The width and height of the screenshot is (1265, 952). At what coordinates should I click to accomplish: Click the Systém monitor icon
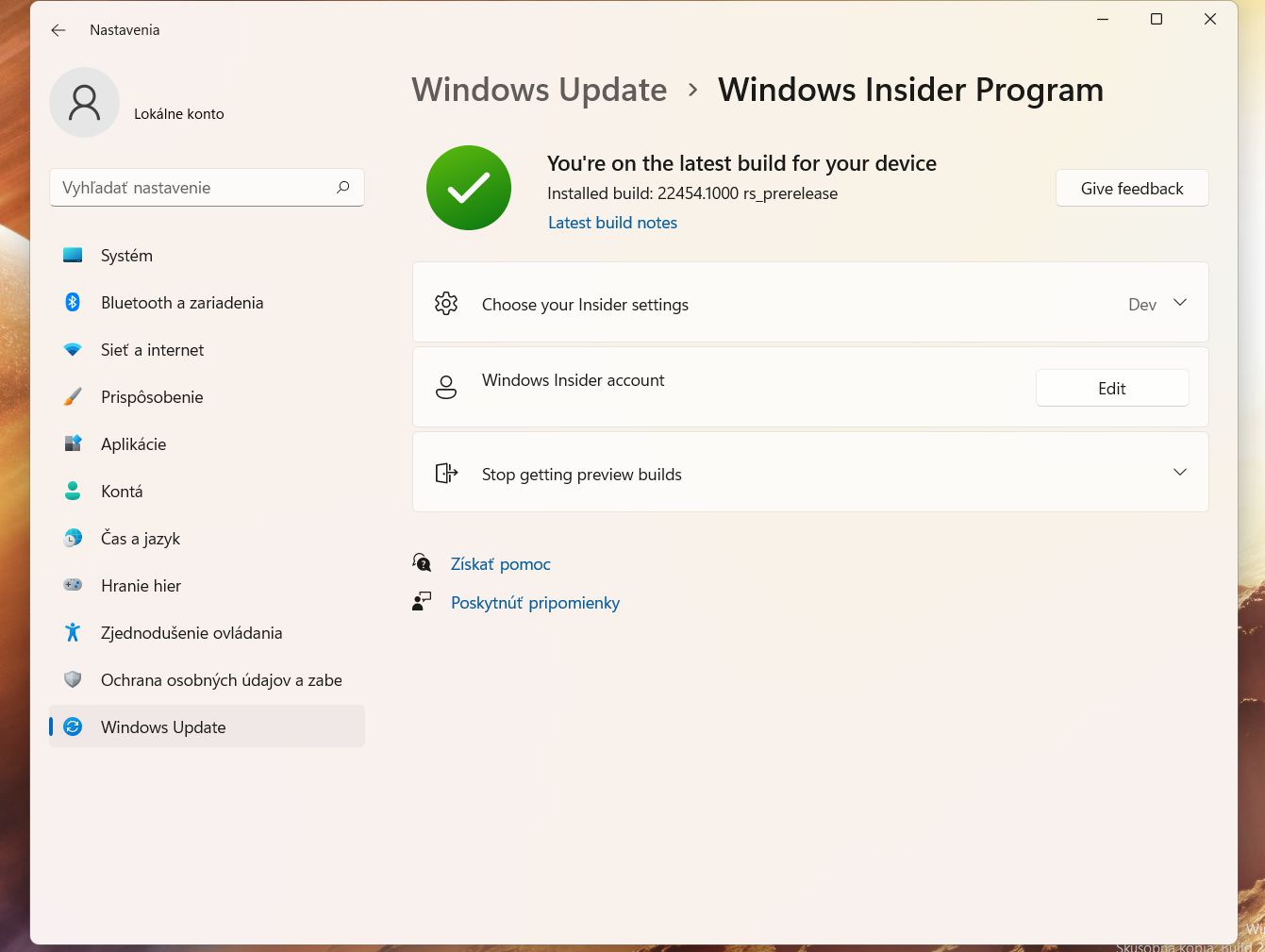coord(73,255)
